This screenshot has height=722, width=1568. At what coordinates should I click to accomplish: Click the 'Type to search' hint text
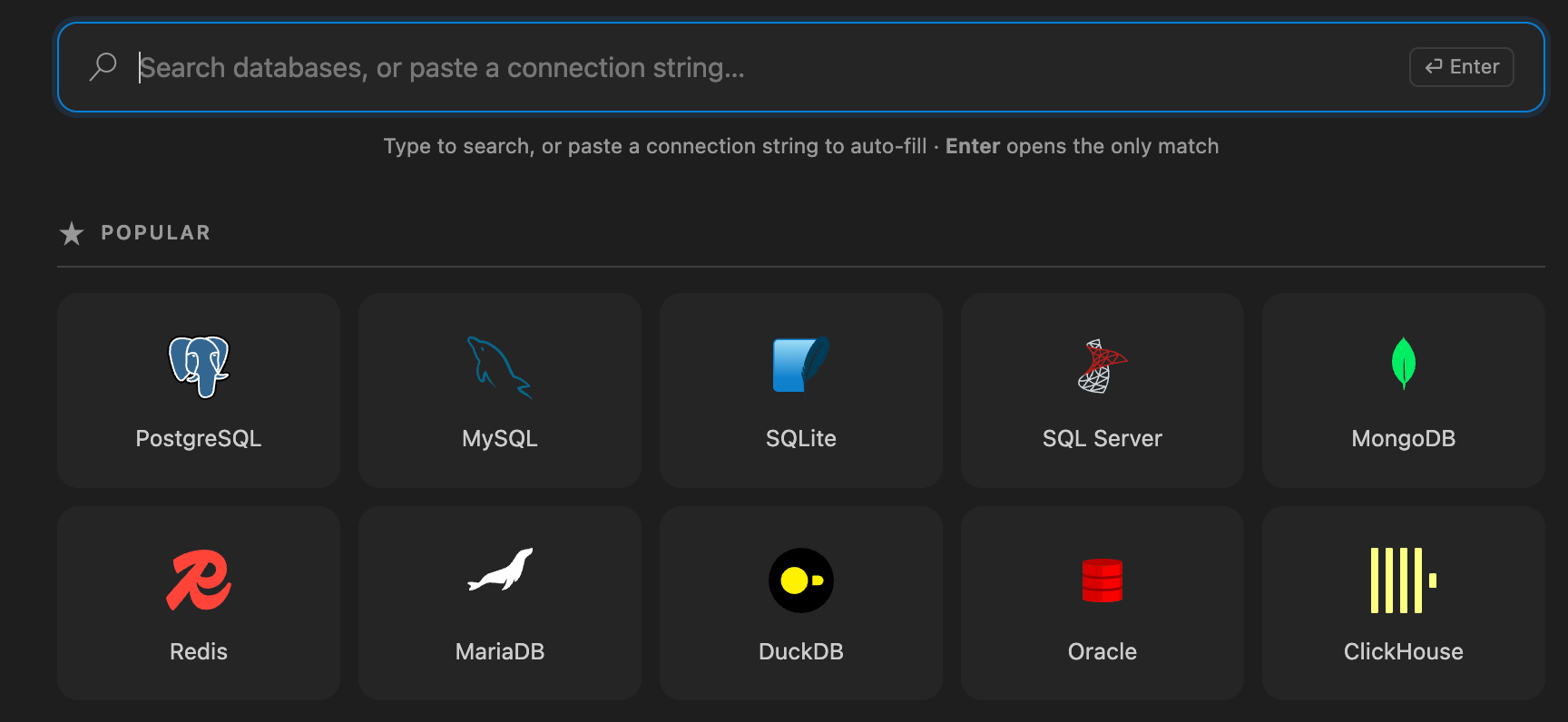(801, 147)
